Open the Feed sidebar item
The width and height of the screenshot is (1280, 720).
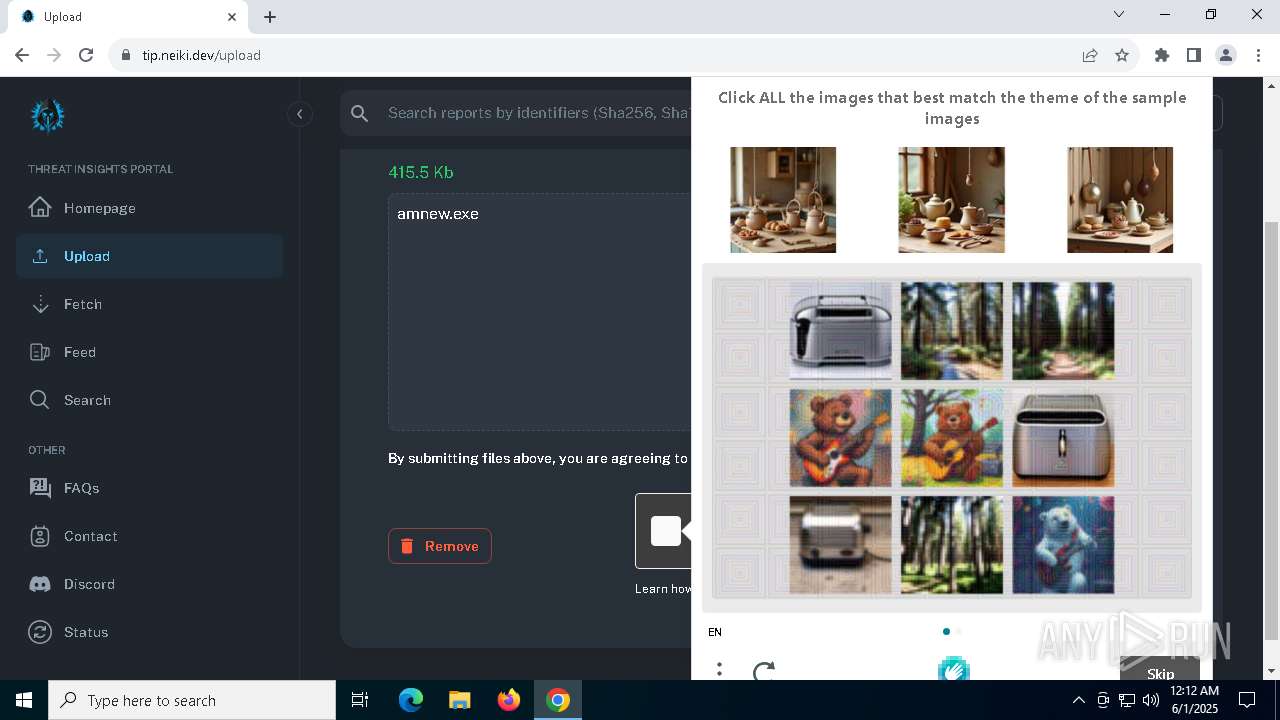[150, 352]
